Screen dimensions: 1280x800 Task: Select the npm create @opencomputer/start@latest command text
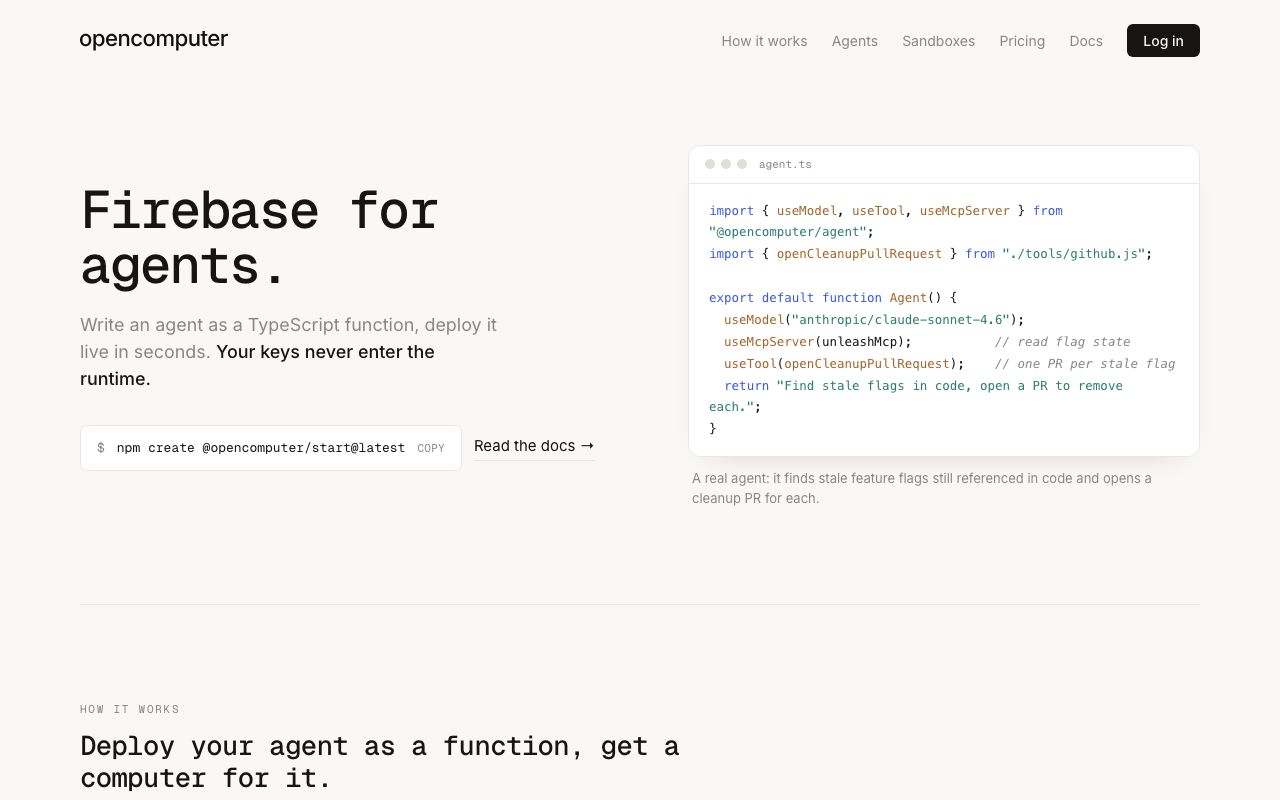click(261, 448)
